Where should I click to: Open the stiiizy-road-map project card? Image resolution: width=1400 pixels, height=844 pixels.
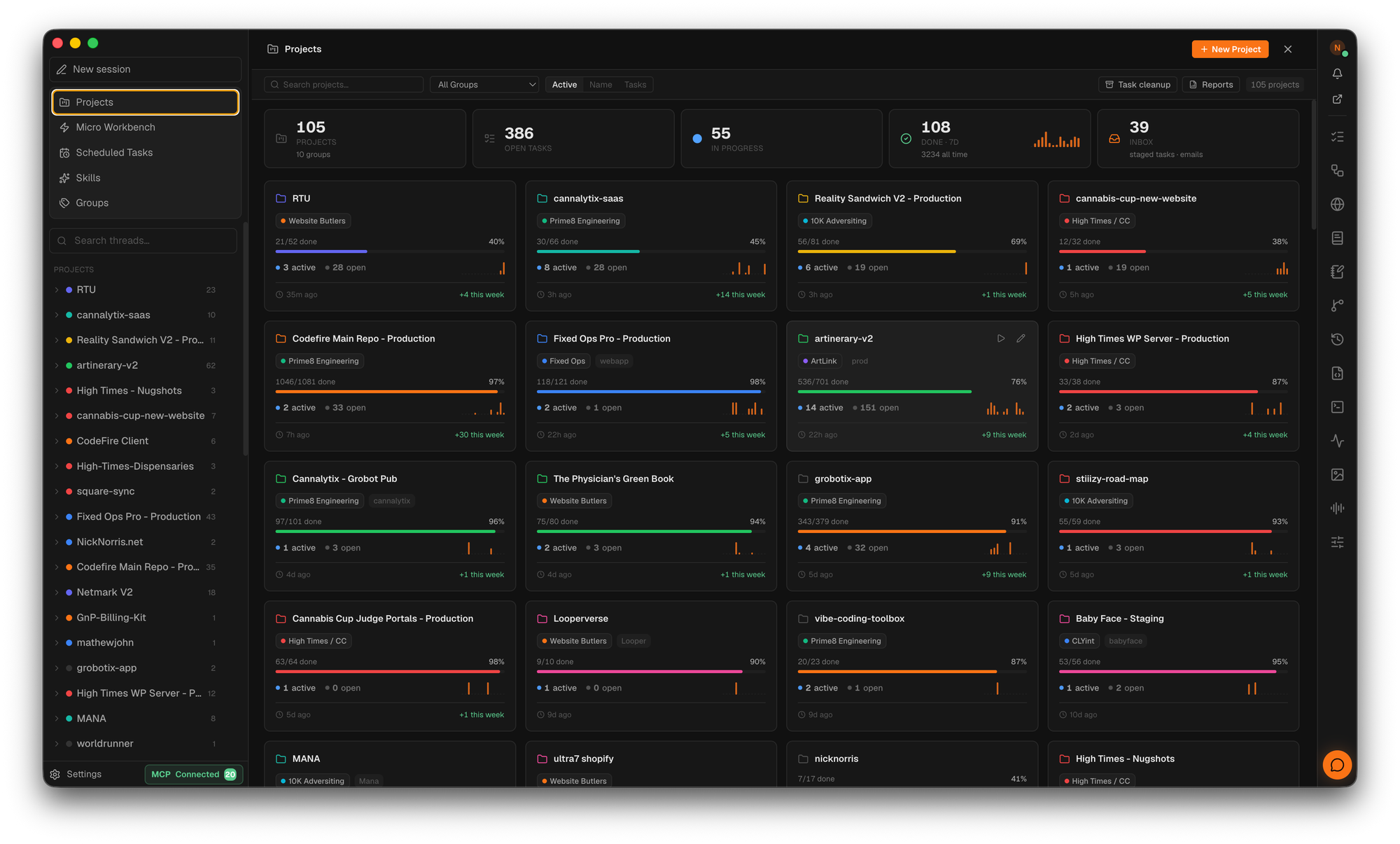[x=1173, y=526]
